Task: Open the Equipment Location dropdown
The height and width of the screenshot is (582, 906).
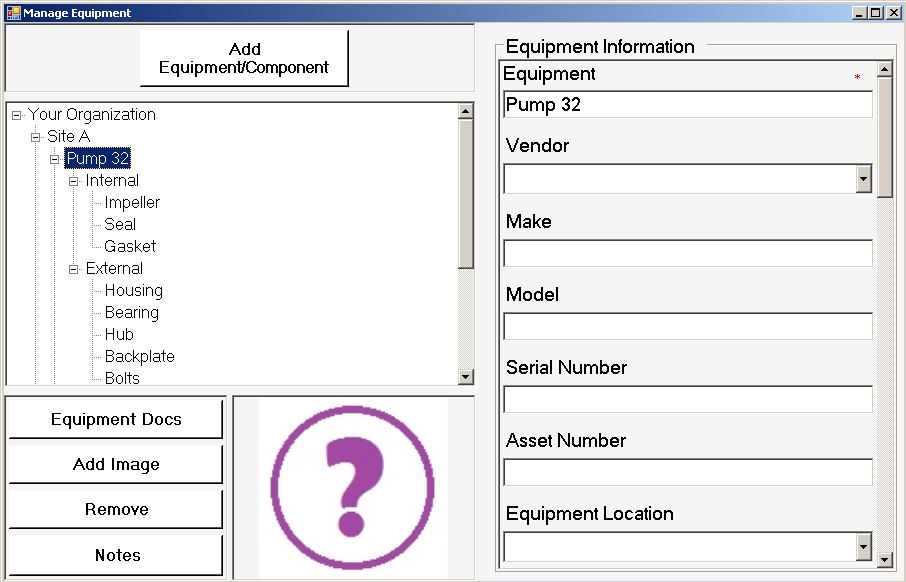Action: tap(863, 547)
